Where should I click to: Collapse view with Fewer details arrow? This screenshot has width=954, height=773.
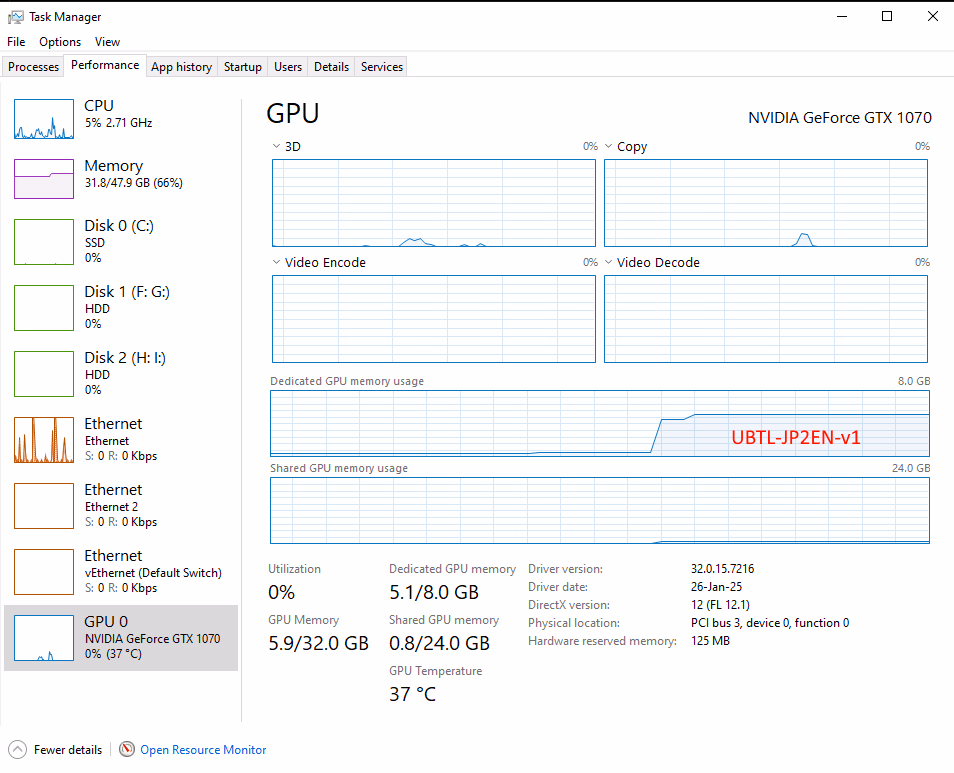point(17,750)
